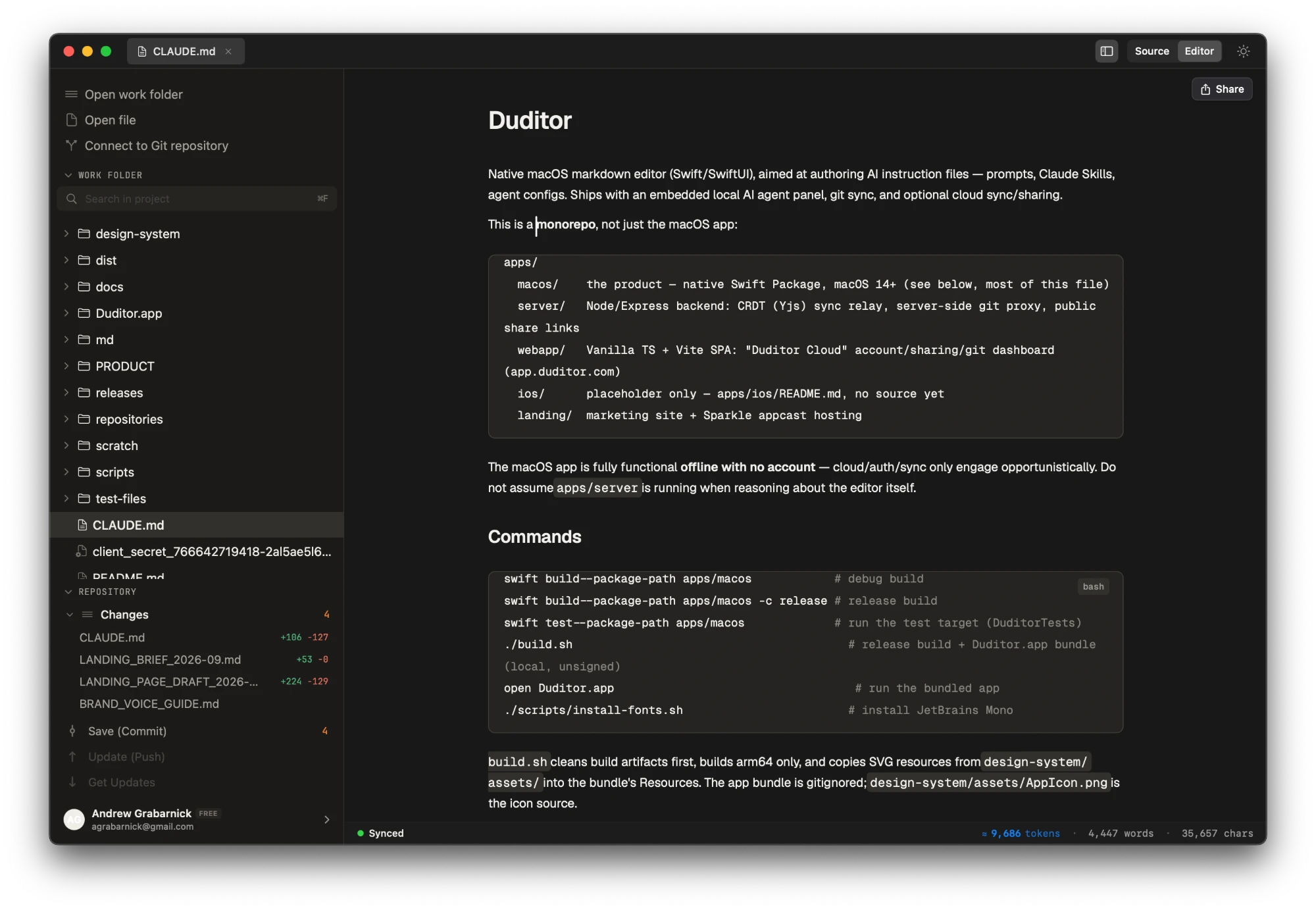The image size is (1316, 910).
Task: Close the CLAUDE.md tab
Action: (x=228, y=51)
